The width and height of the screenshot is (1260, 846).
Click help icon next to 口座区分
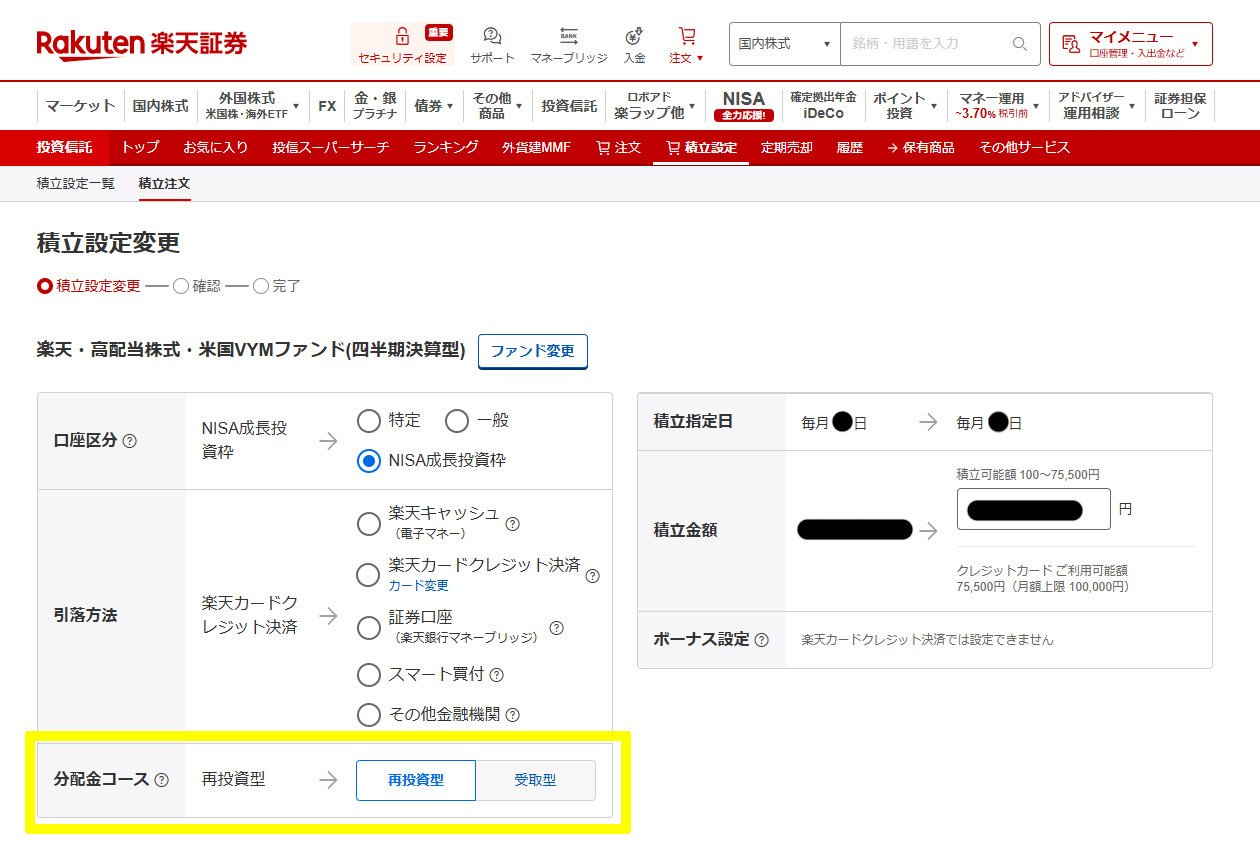click(x=130, y=441)
